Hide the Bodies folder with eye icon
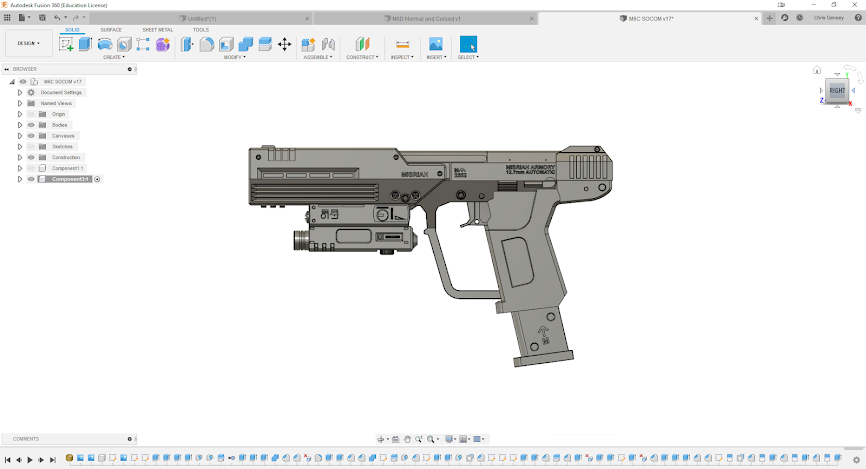Image resolution: width=866 pixels, height=469 pixels. (31, 125)
